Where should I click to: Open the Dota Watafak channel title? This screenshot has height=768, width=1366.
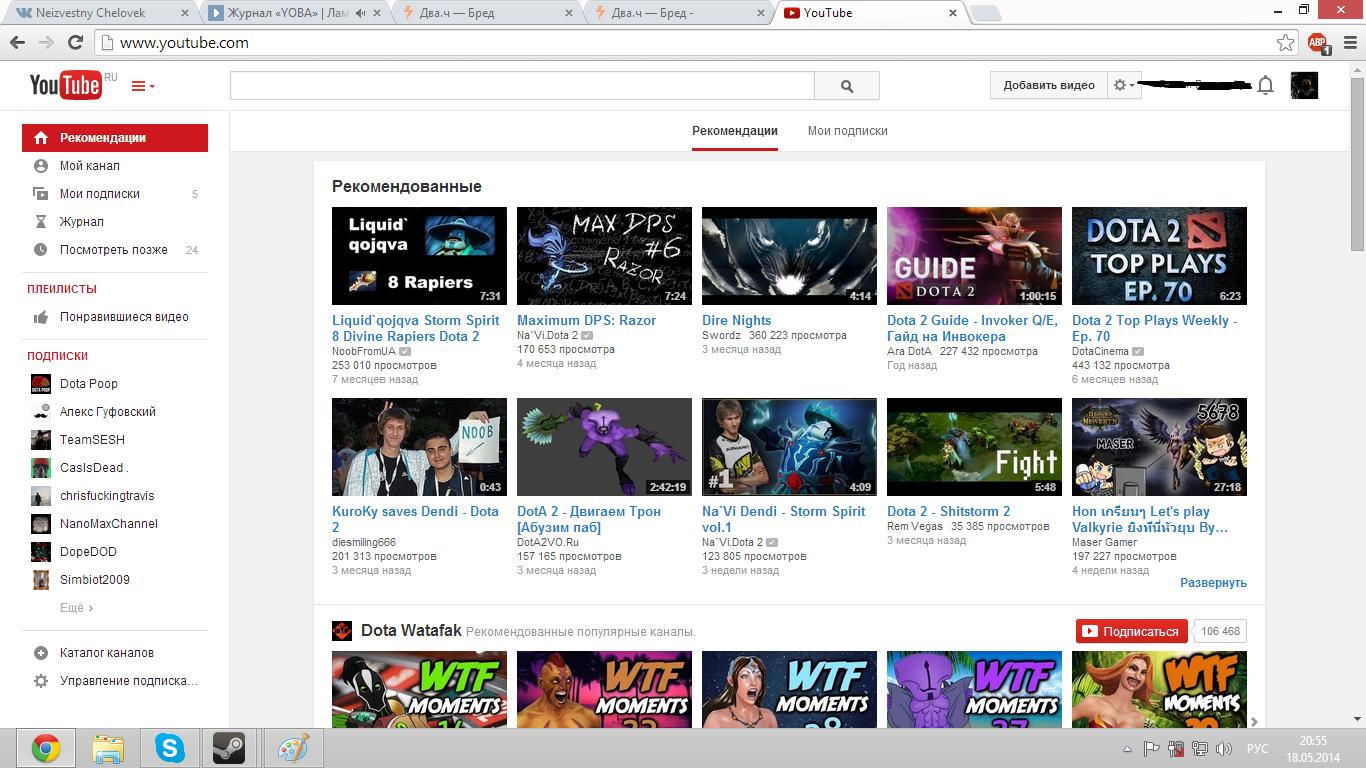[411, 631]
